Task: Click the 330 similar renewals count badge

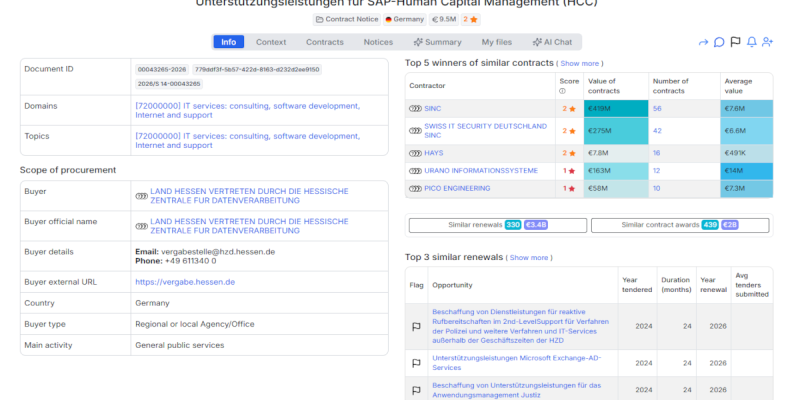Action: pos(513,225)
